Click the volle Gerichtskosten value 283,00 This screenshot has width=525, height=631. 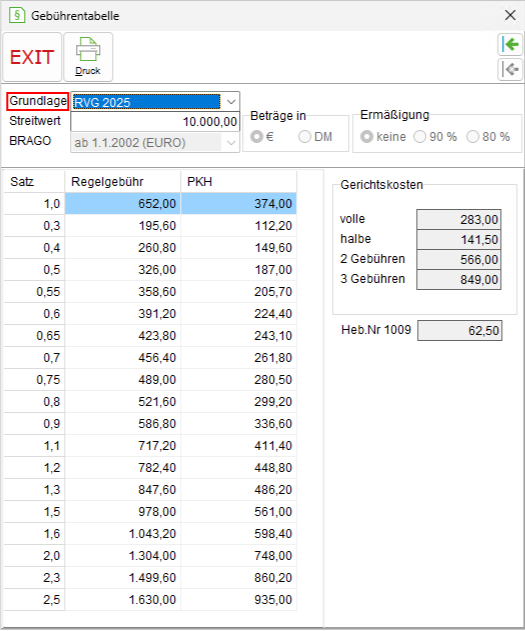(x=459, y=220)
